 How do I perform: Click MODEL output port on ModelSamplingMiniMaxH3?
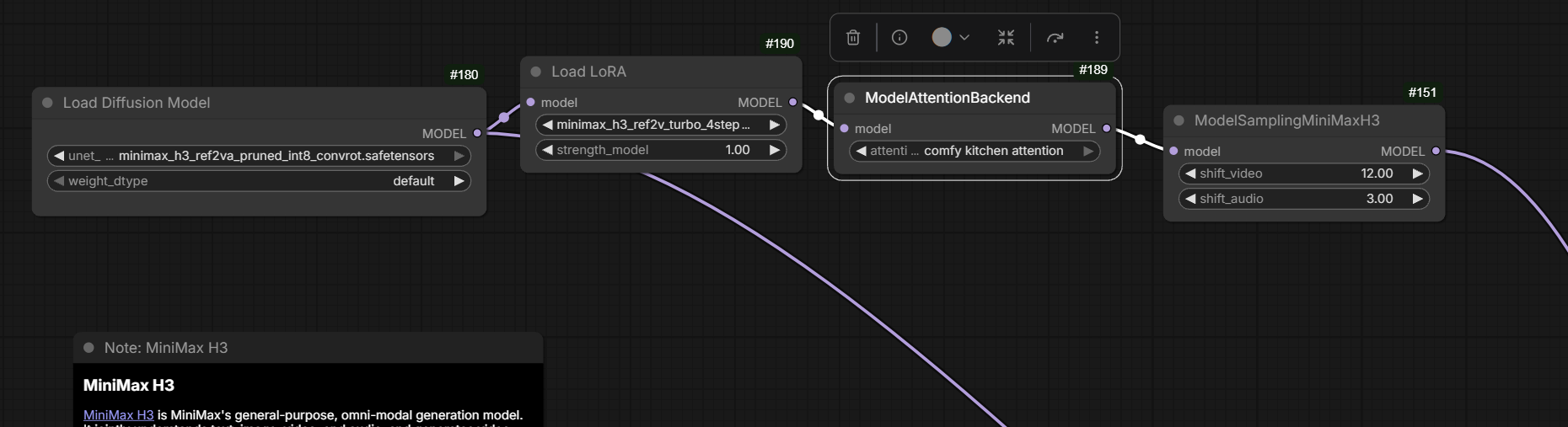[x=1436, y=151]
